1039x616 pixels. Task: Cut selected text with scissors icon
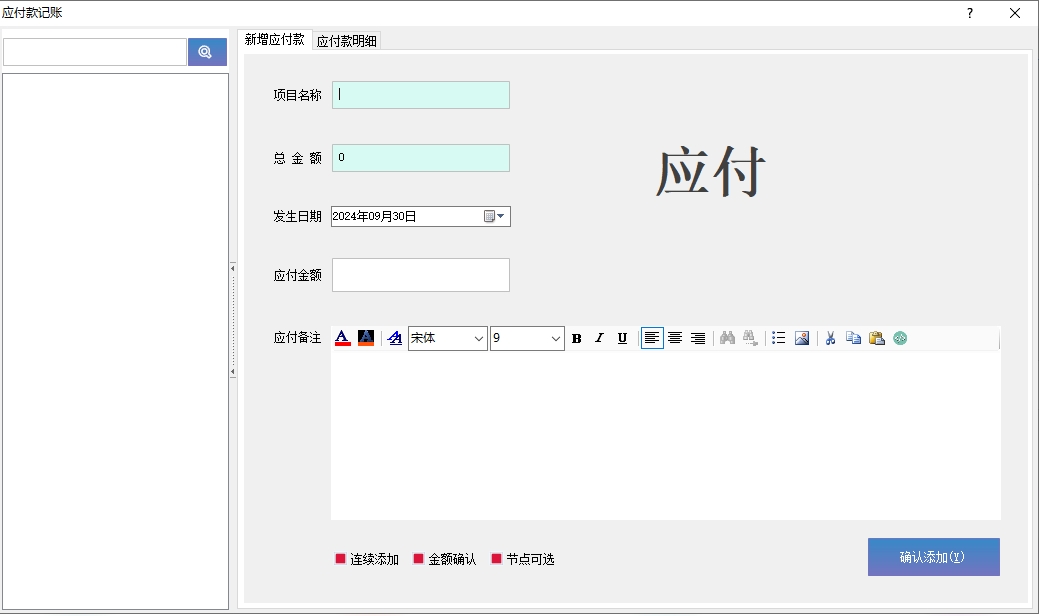pyautogui.click(x=830, y=338)
